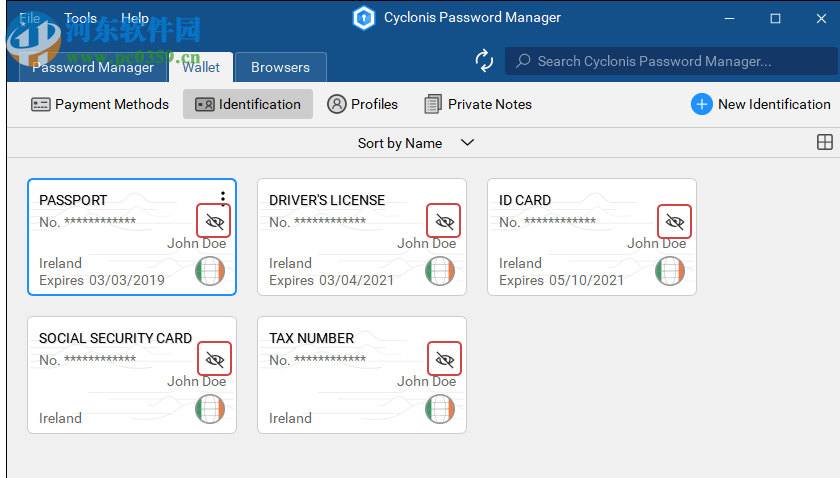This screenshot has width=840, height=478.
Task: Select the SOCIAL SECURITY CARD title
Action: pyautogui.click(x=115, y=338)
